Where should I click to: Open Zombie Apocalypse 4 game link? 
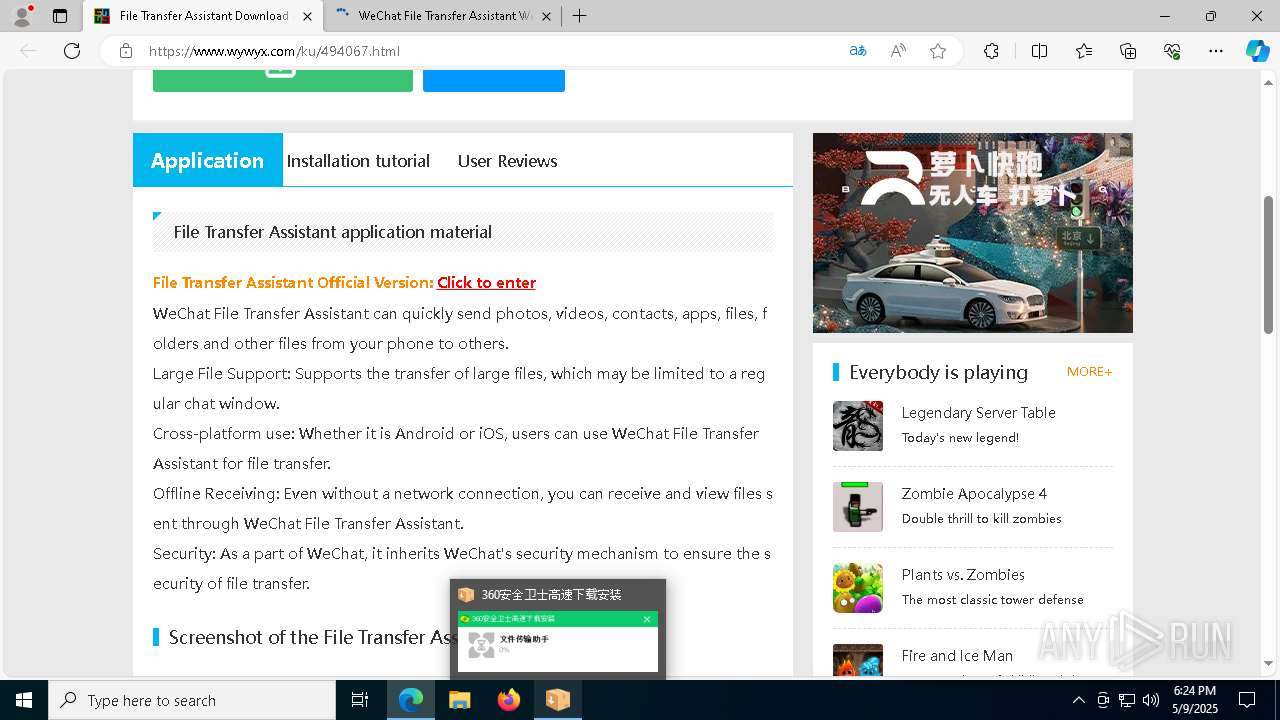[x=974, y=493]
